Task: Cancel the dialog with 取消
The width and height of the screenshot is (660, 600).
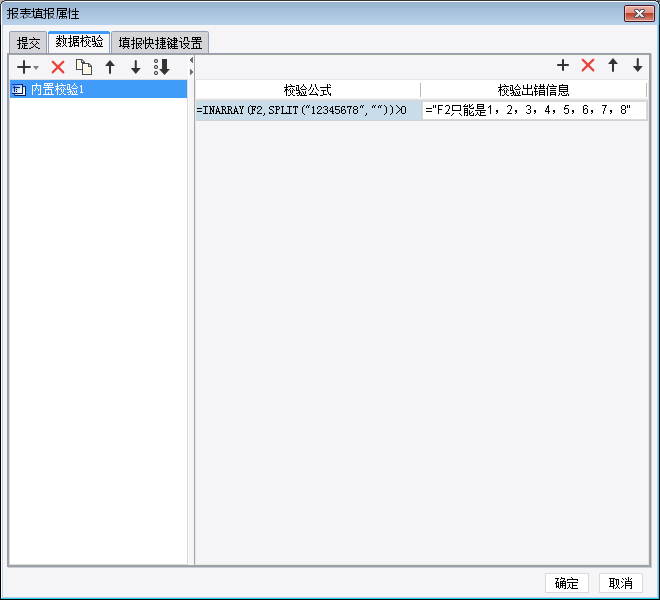Action: (x=621, y=583)
